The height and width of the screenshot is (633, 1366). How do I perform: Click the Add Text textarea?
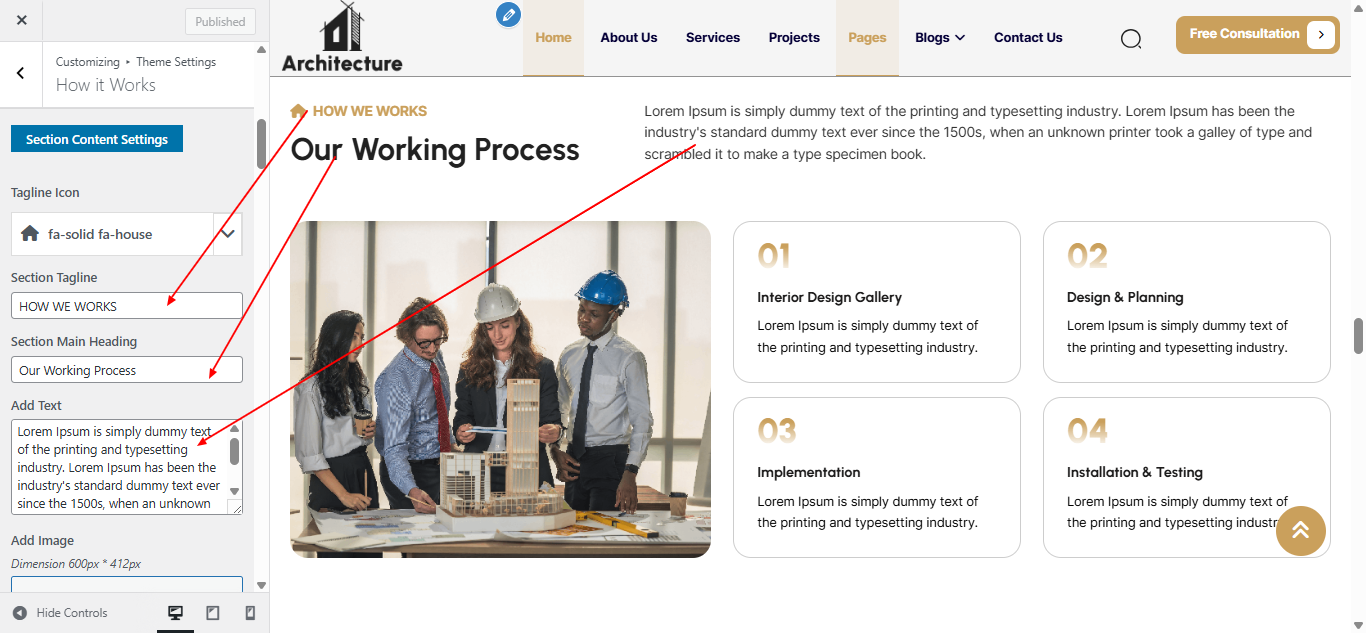pyautogui.click(x=120, y=465)
